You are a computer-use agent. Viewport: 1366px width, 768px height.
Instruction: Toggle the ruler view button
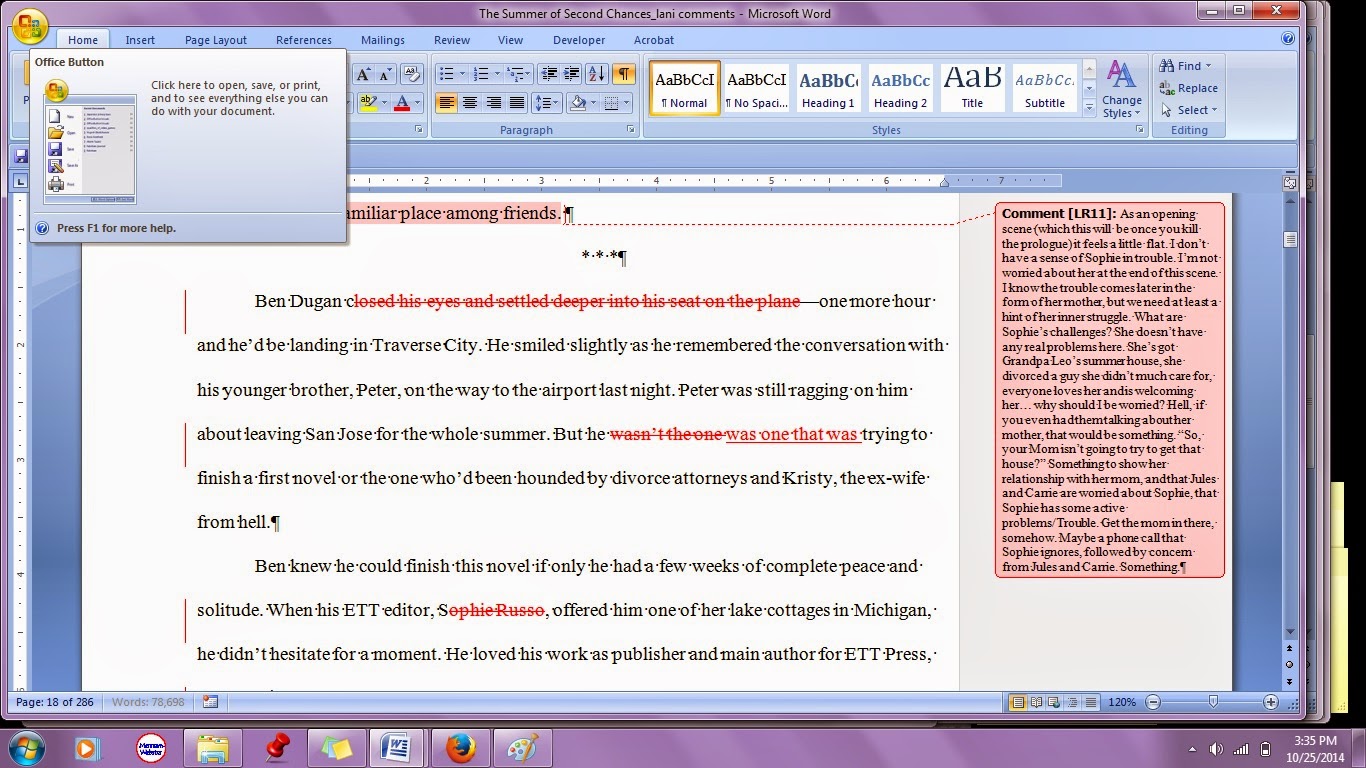pos(1290,182)
